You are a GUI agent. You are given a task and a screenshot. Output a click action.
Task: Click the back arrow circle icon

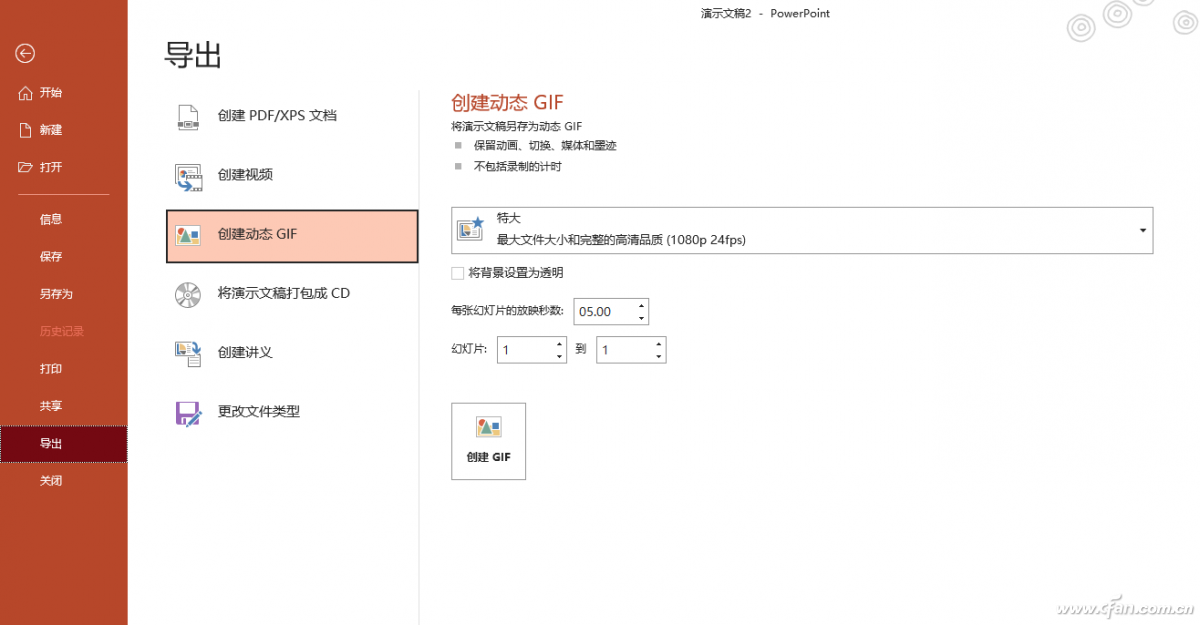coord(25,54)
